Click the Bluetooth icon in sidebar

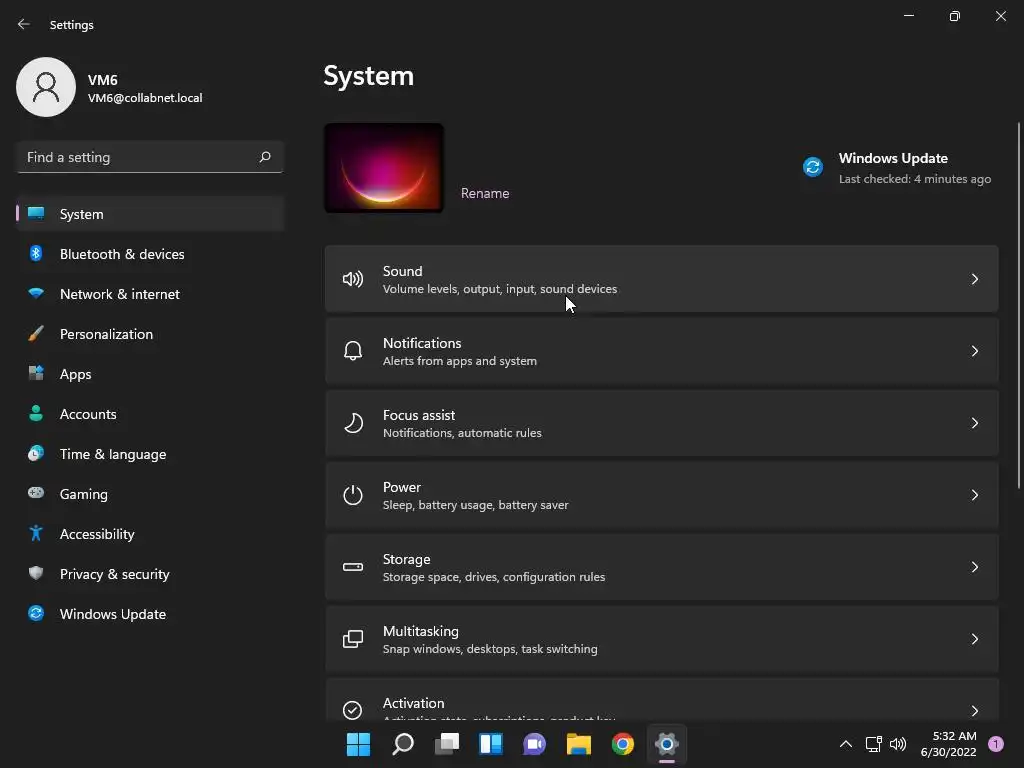[36, 253]
